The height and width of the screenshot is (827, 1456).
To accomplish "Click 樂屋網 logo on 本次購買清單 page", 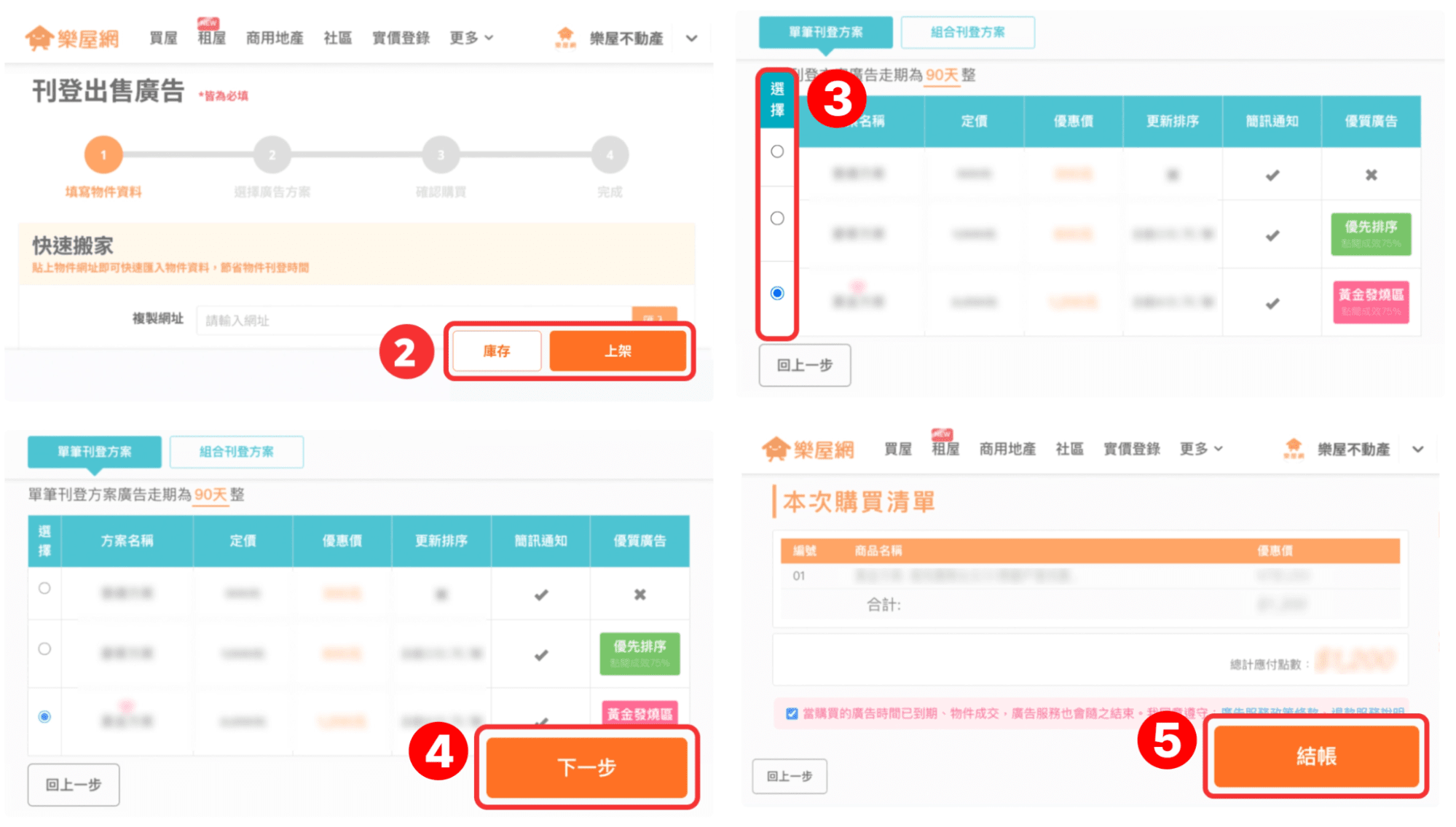I will pyautogui.click(x=808, y=450).
